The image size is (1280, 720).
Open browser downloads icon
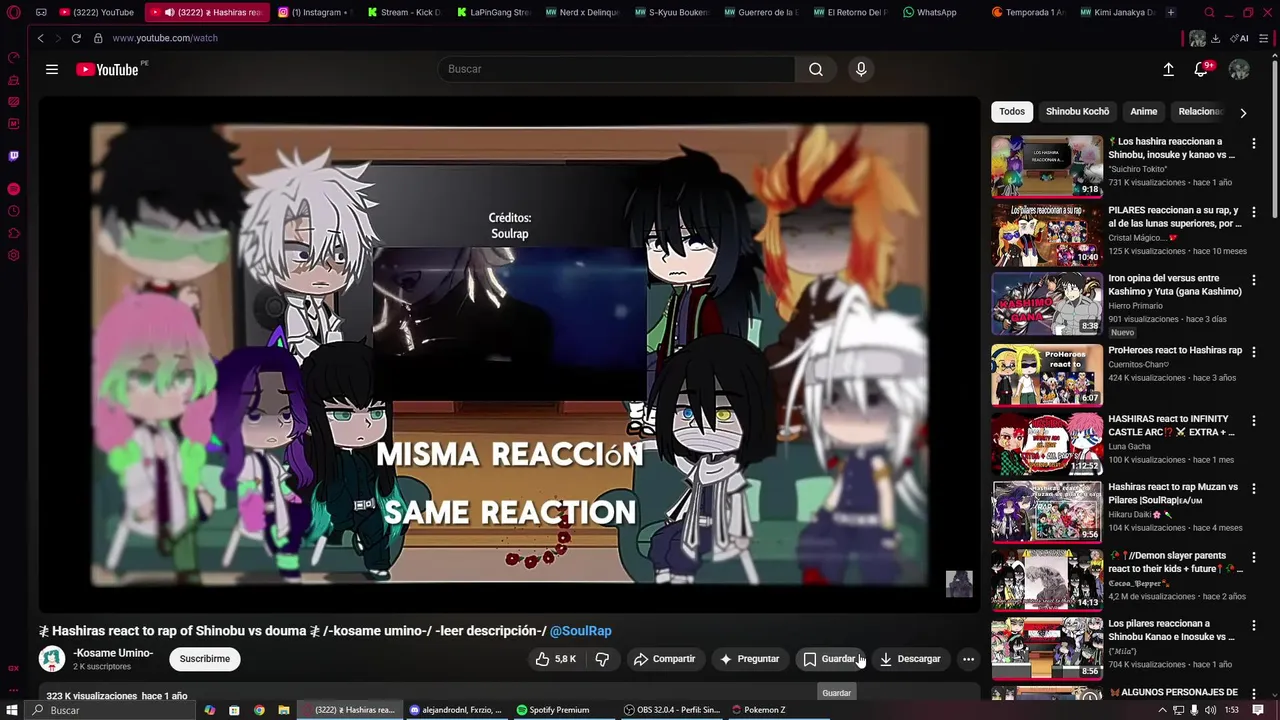tap(1215, 38)
